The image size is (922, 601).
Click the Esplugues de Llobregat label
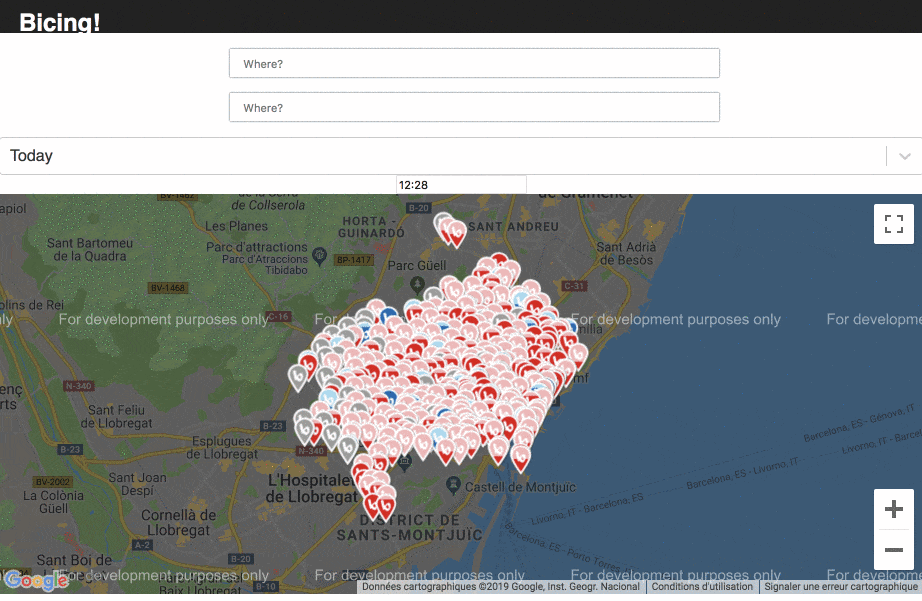pos(222,448)
